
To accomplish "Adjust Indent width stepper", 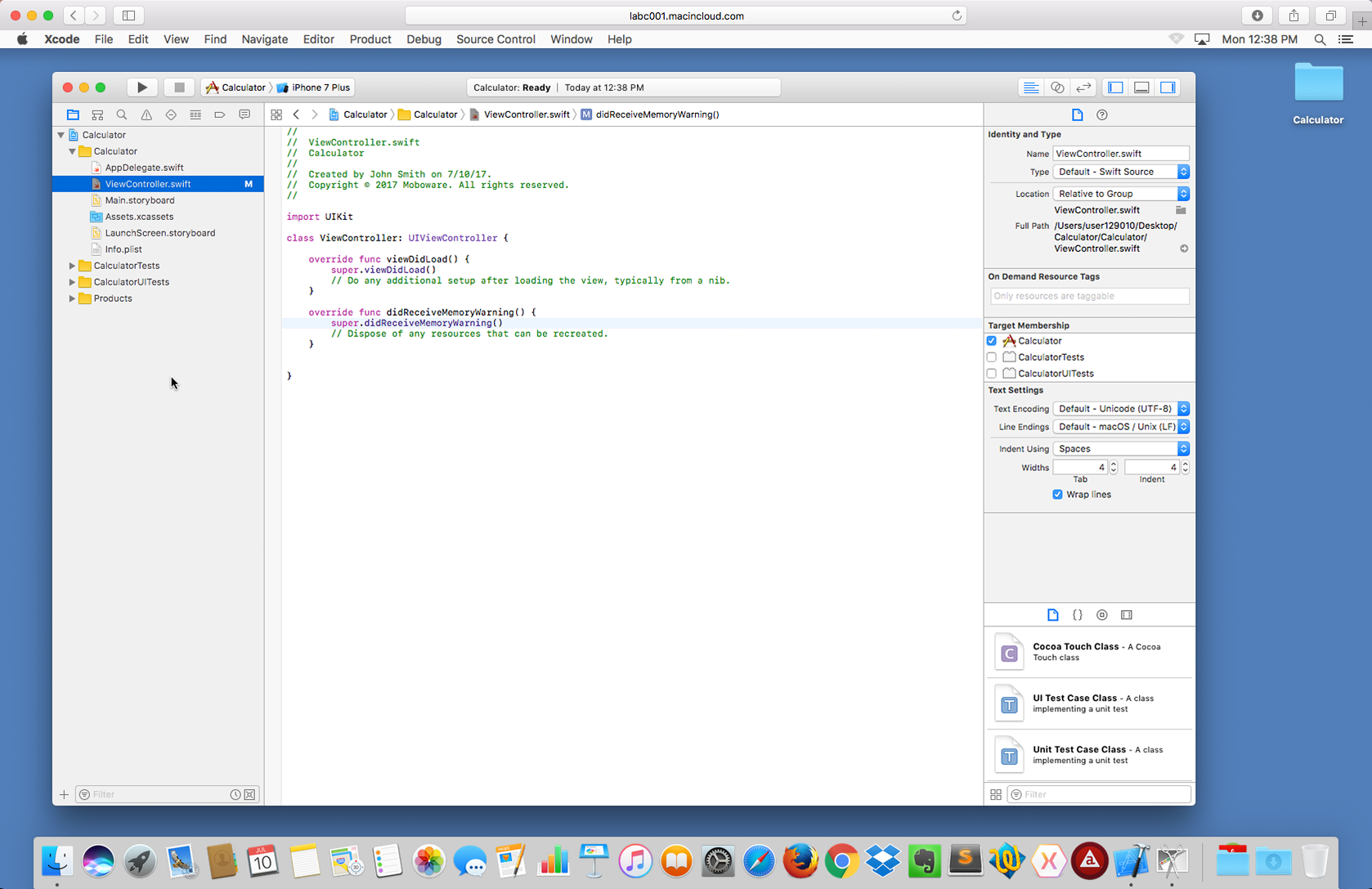I will [x=1186, y=468].
